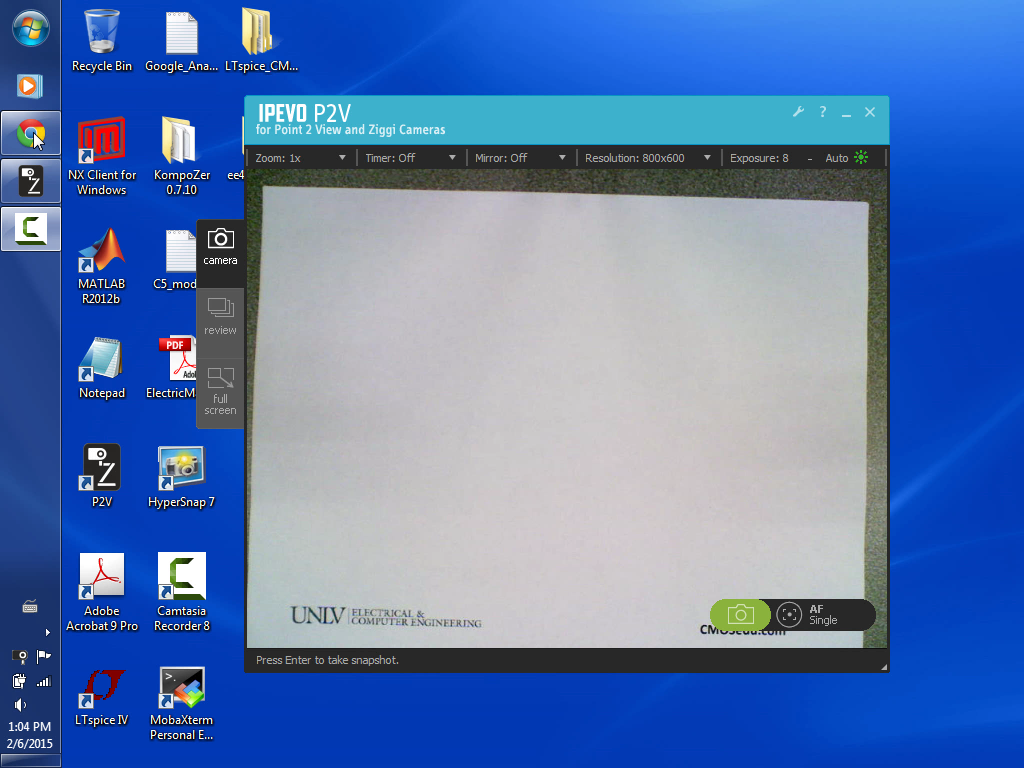Open volume speaker tray icon
This screenshot has height=768, width=1024.
(x=20, y=705)
